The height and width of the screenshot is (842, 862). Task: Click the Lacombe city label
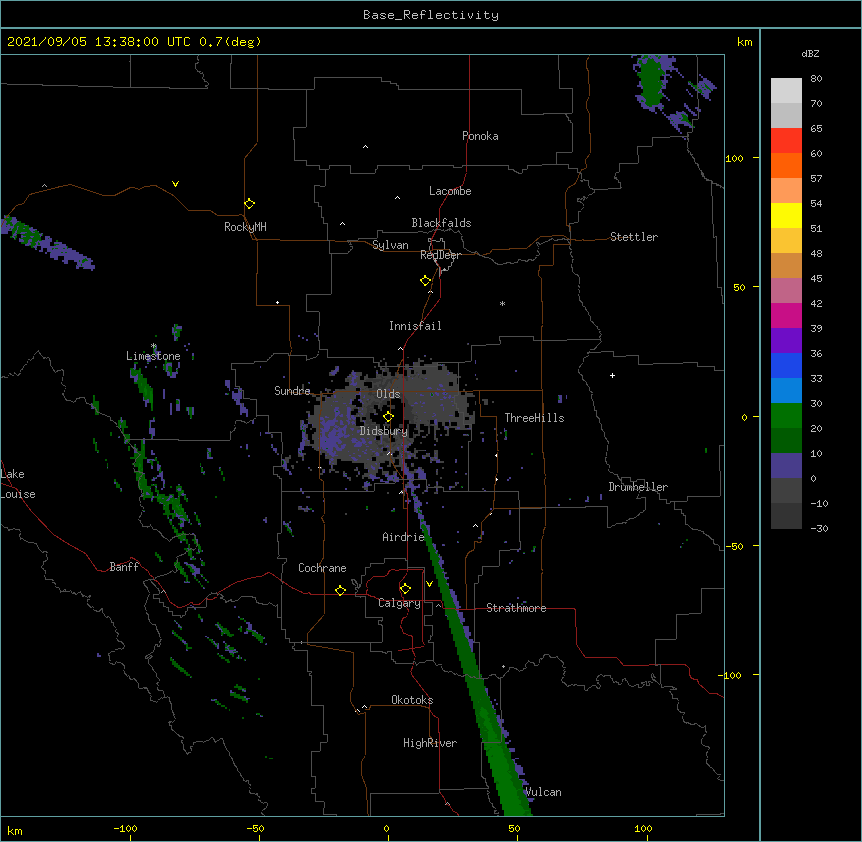450,191
